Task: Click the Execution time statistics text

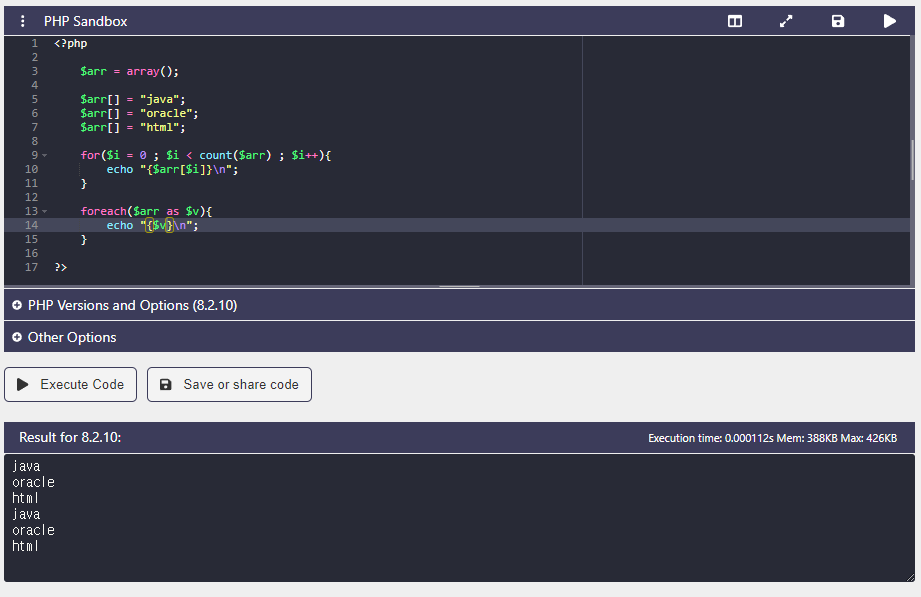Action: 772,438
